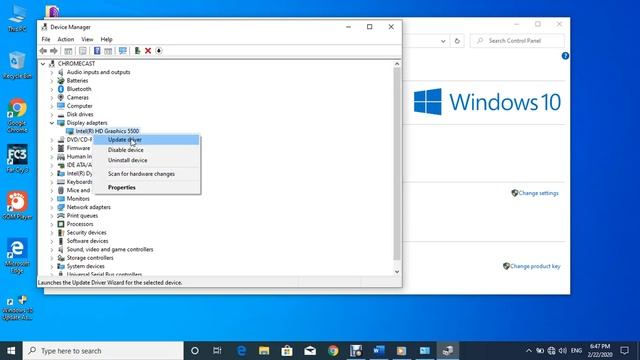Image resolution: width=640 pixels, height=360 pixels.
Task: Click refresh button in Control Panel address bar
Action: 457,41
